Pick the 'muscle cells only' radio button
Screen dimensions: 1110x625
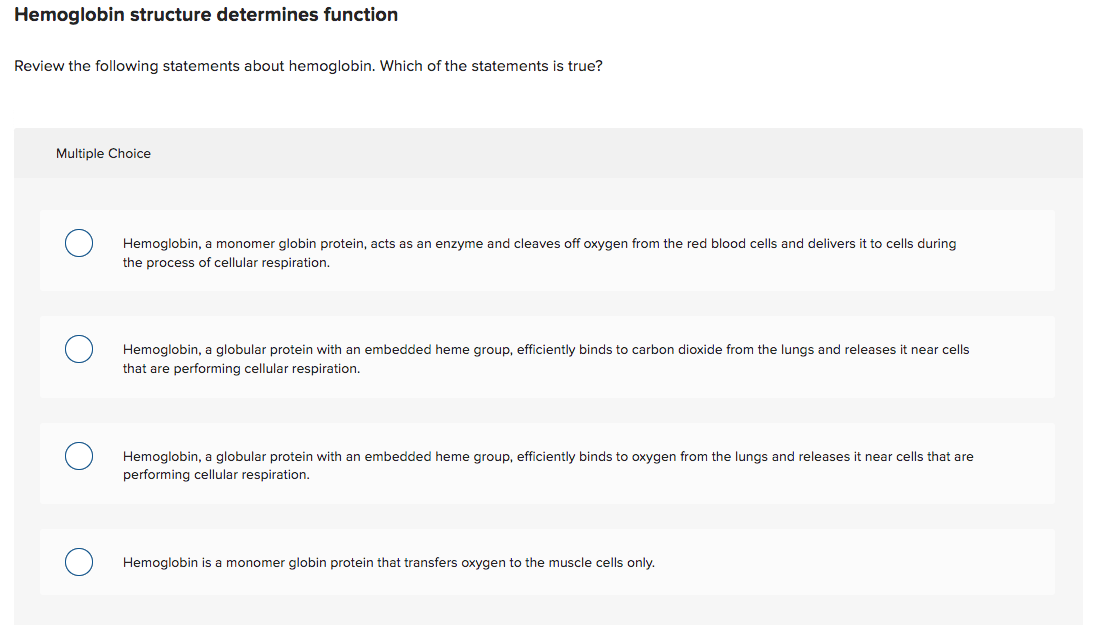tap(79, 562)
